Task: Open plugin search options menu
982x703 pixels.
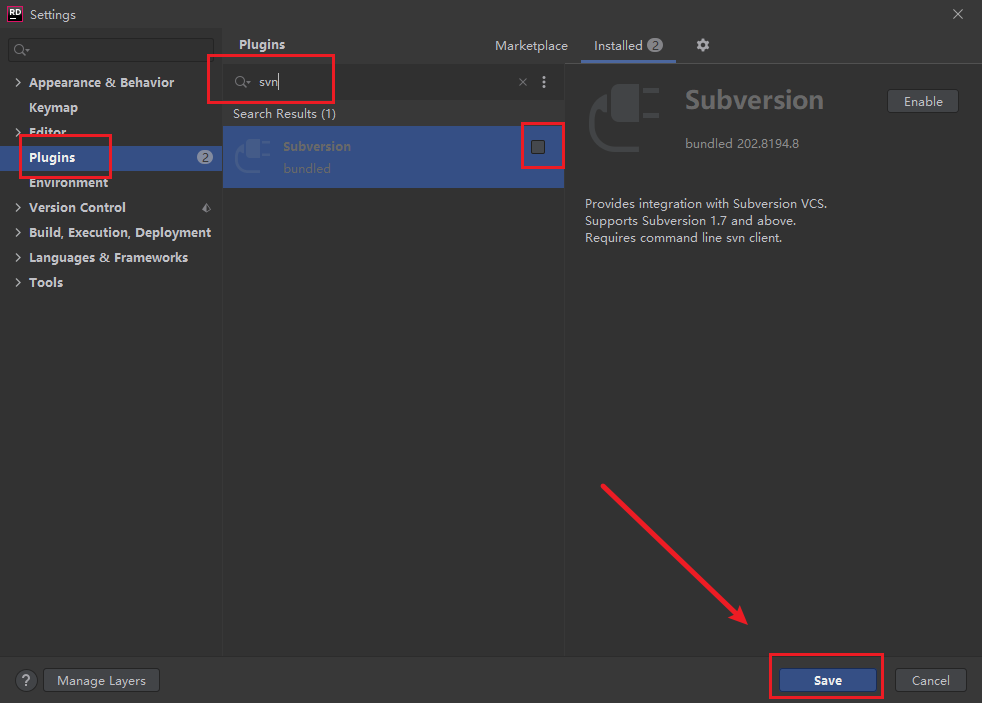Action: (x=544, y=83)
